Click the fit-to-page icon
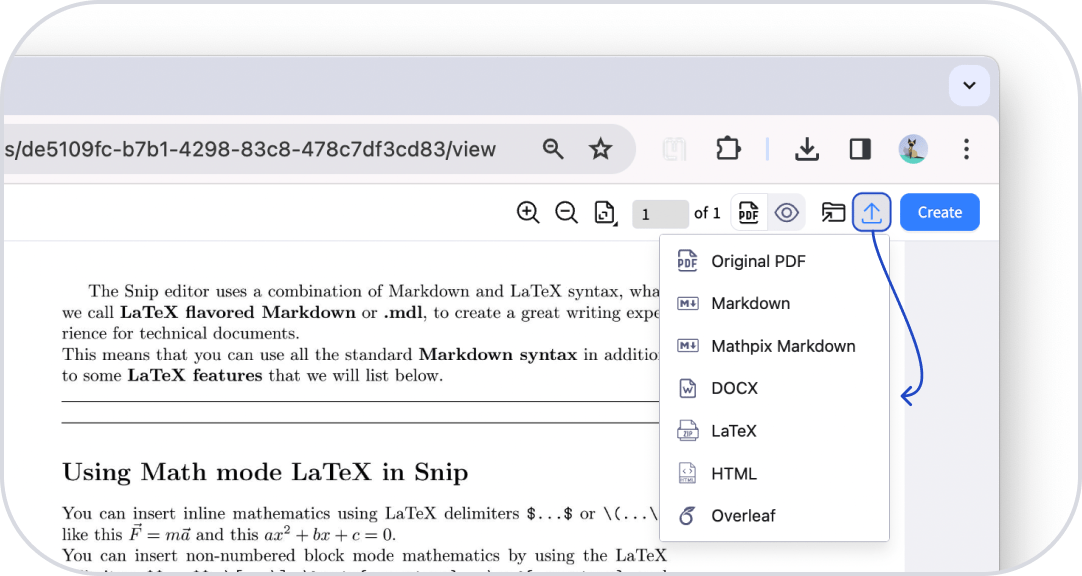The width and height of the screenshot is (1082, 576). point(605,212)
